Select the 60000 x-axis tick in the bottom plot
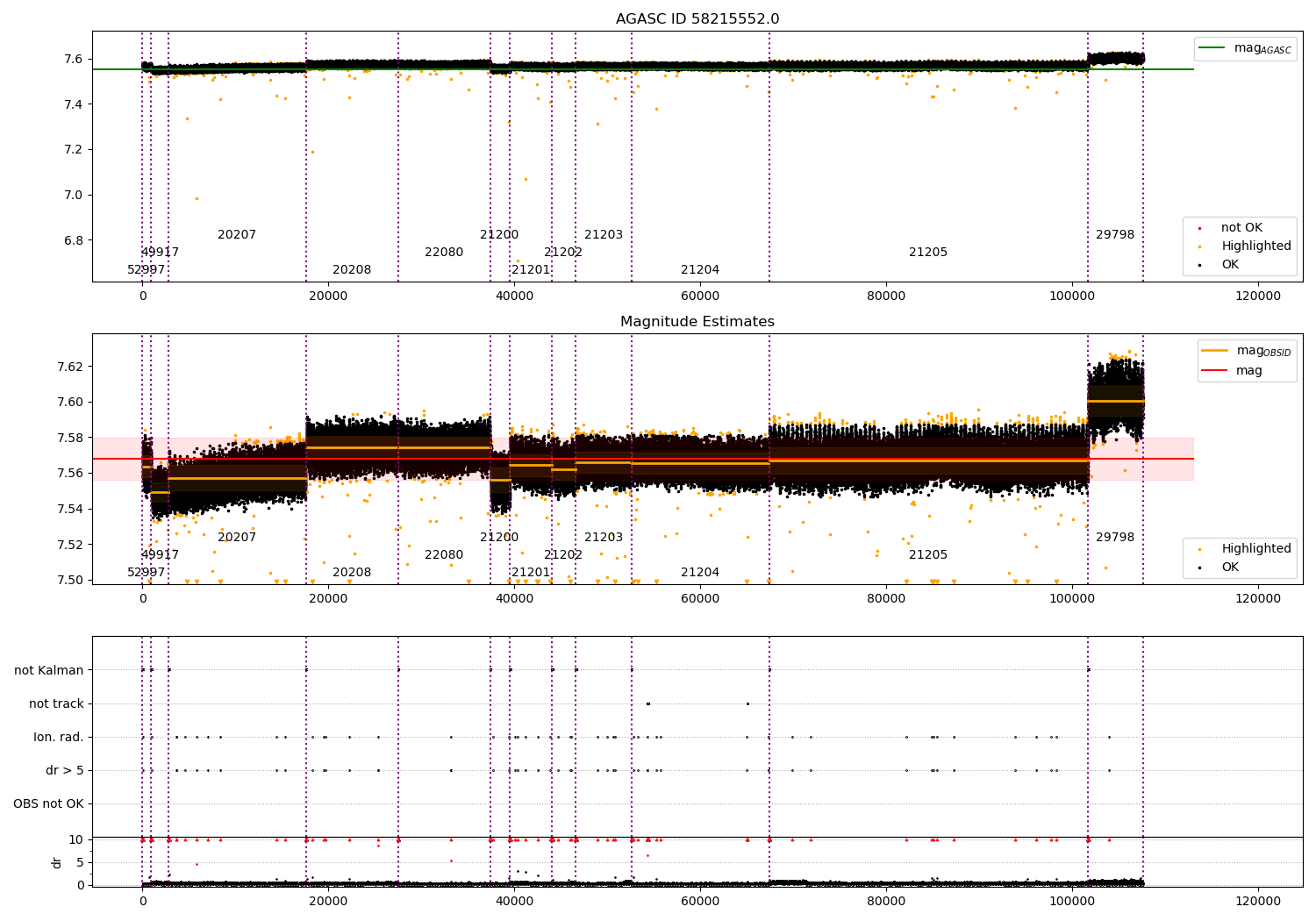Screen dimensions: 1316x921 [700, 901]
